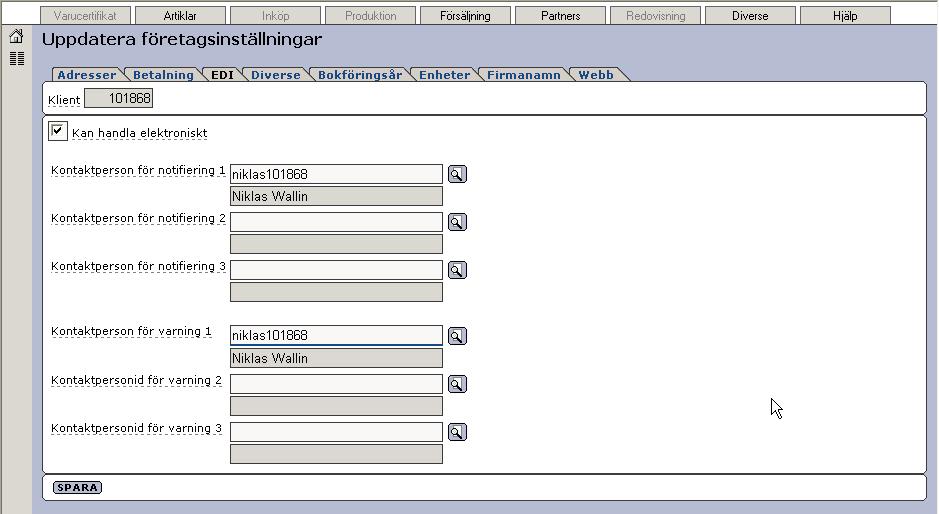Focus Kontaktperson för notifiering 1 input field

point(337,174)
